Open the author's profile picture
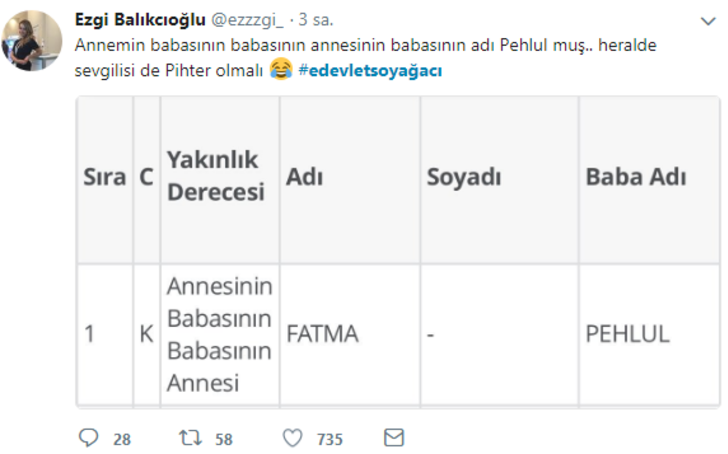728x454 pixels. (37, 42)
